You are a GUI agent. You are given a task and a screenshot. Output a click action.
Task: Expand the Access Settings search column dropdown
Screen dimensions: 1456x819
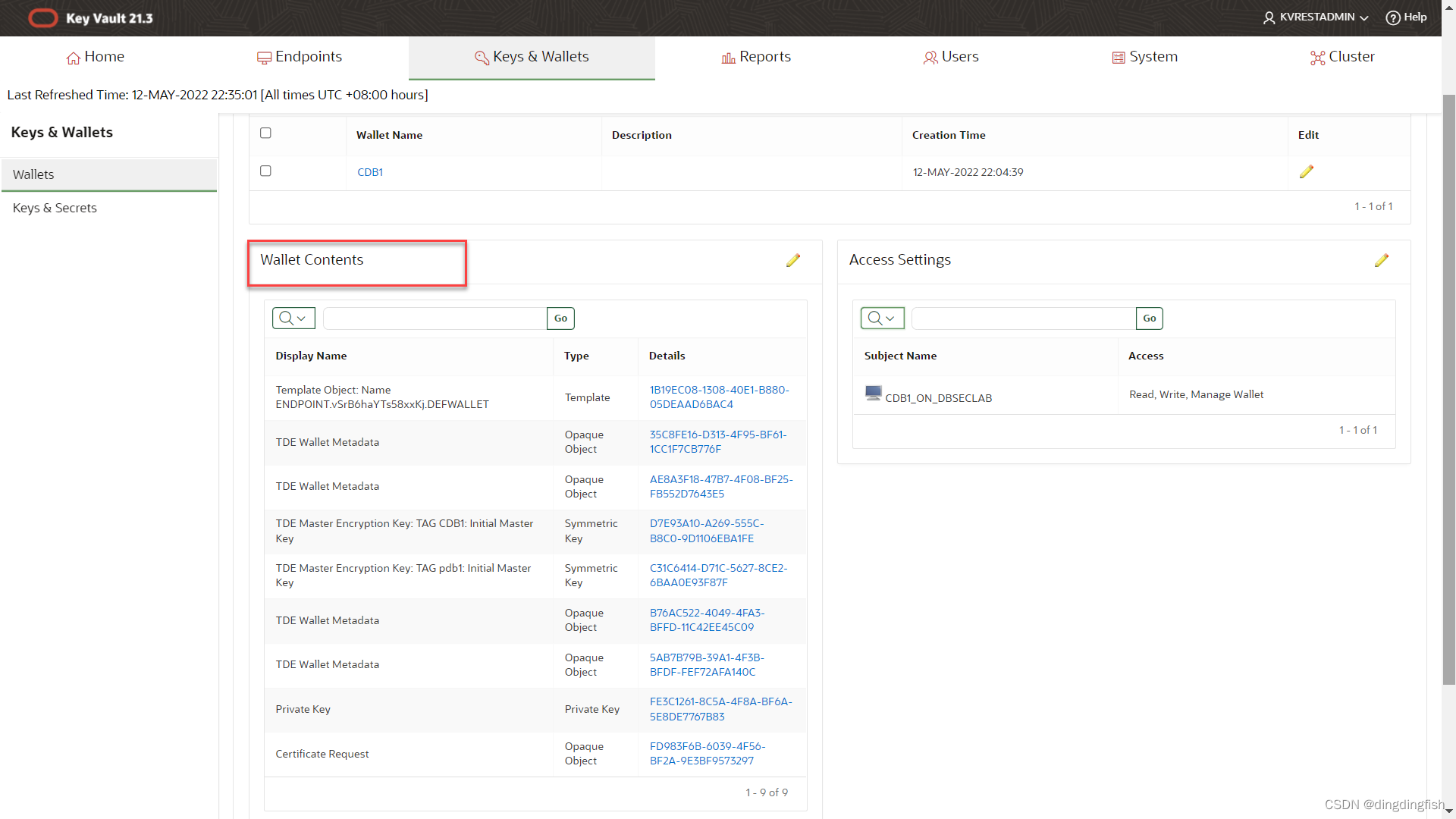pos(882,318)
